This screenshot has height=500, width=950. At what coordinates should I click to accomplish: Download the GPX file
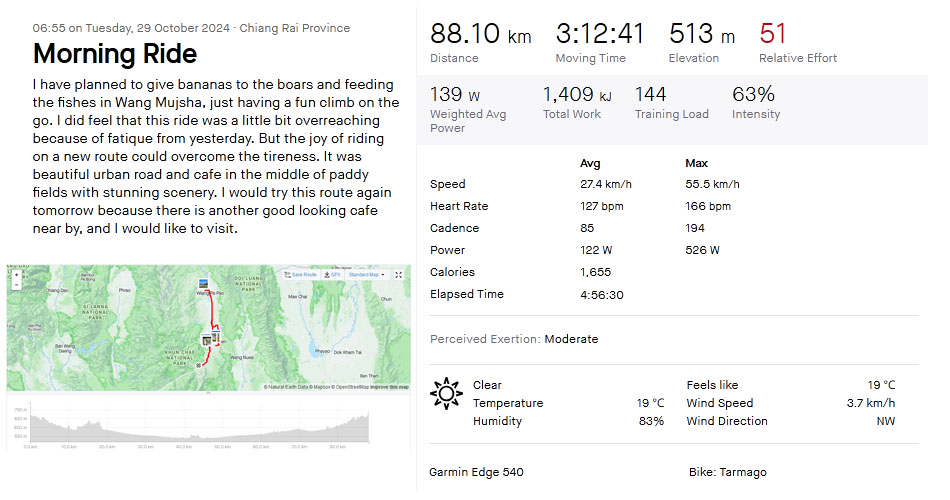point(332,275)
